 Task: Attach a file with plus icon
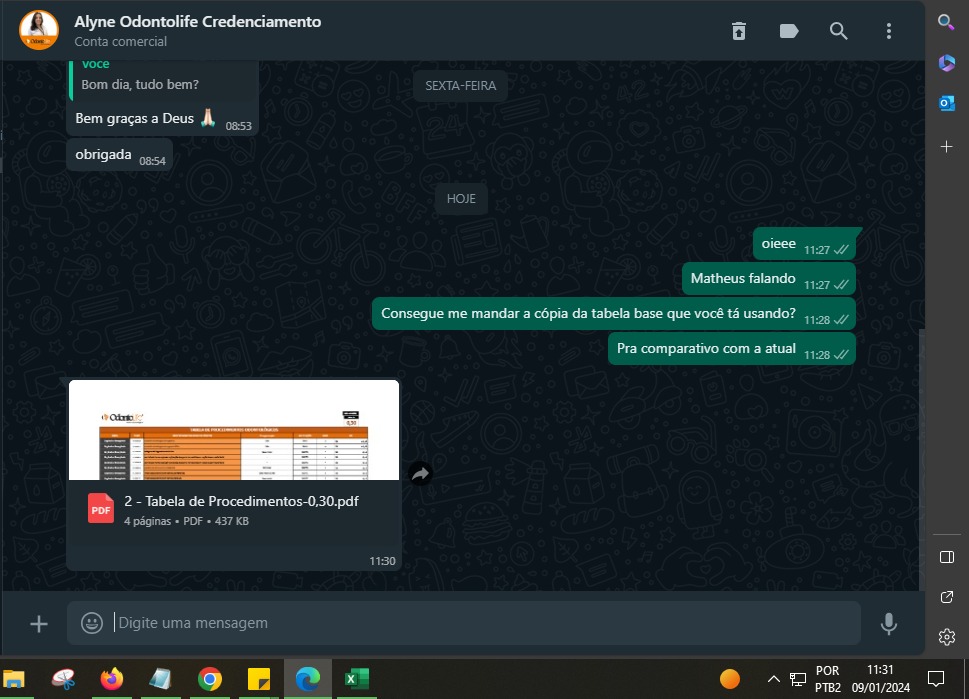click(38, 624)
